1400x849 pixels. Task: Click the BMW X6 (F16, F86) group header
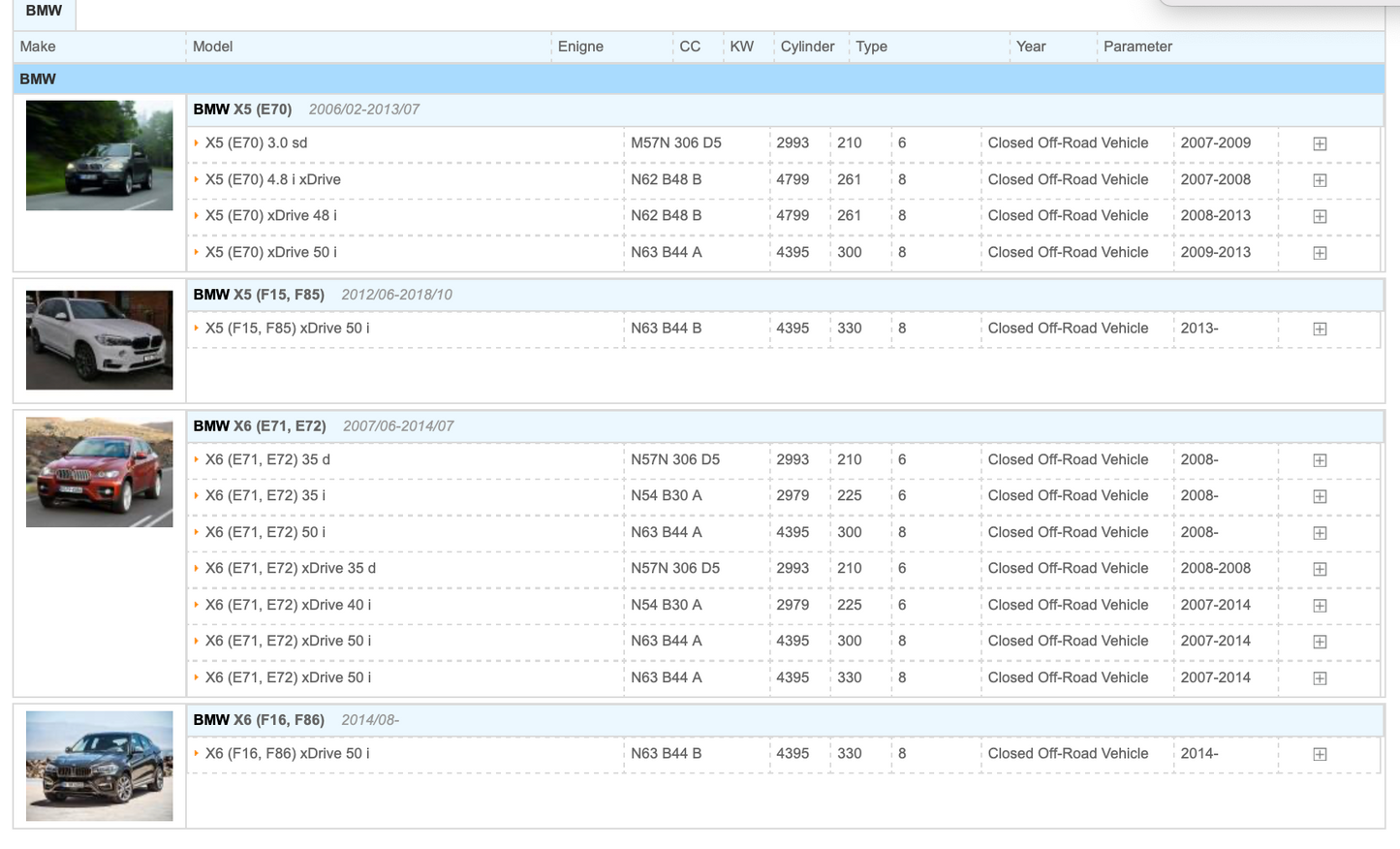point(785,720)
